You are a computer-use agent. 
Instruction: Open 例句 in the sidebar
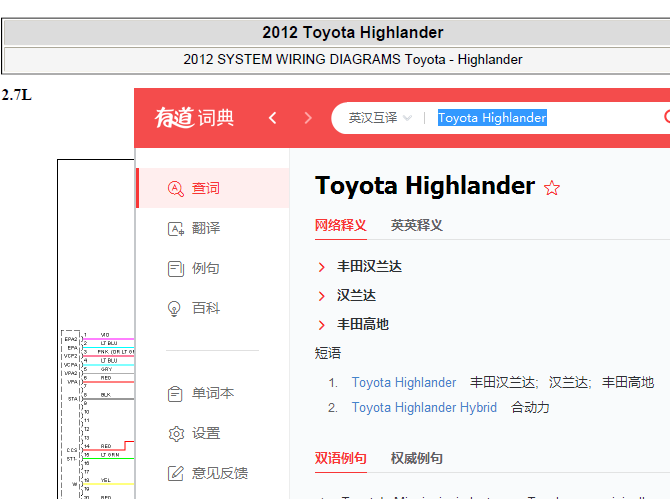click(213, 268)
